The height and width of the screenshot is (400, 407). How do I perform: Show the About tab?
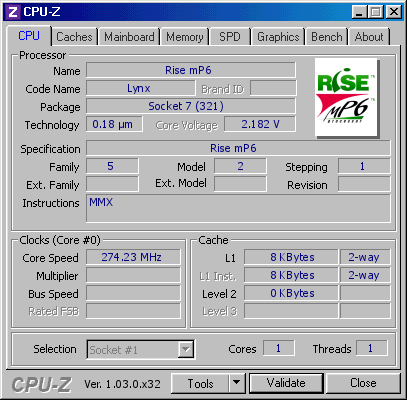coord(369,37)
